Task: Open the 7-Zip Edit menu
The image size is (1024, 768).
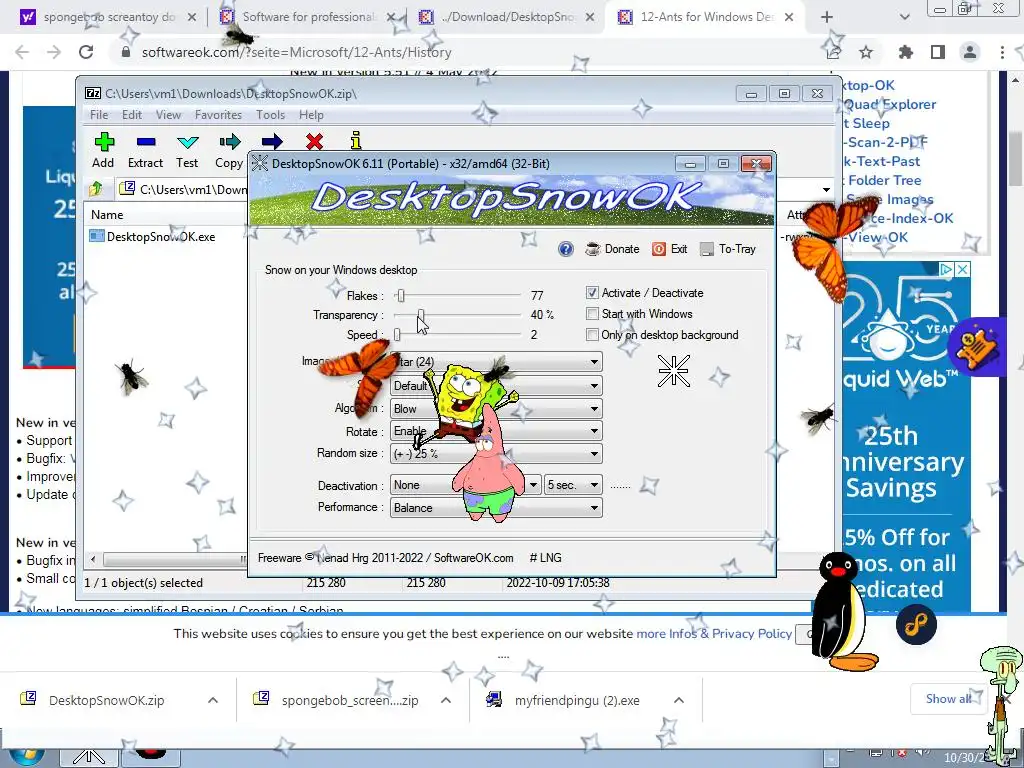Action: [x=132, y=115]
